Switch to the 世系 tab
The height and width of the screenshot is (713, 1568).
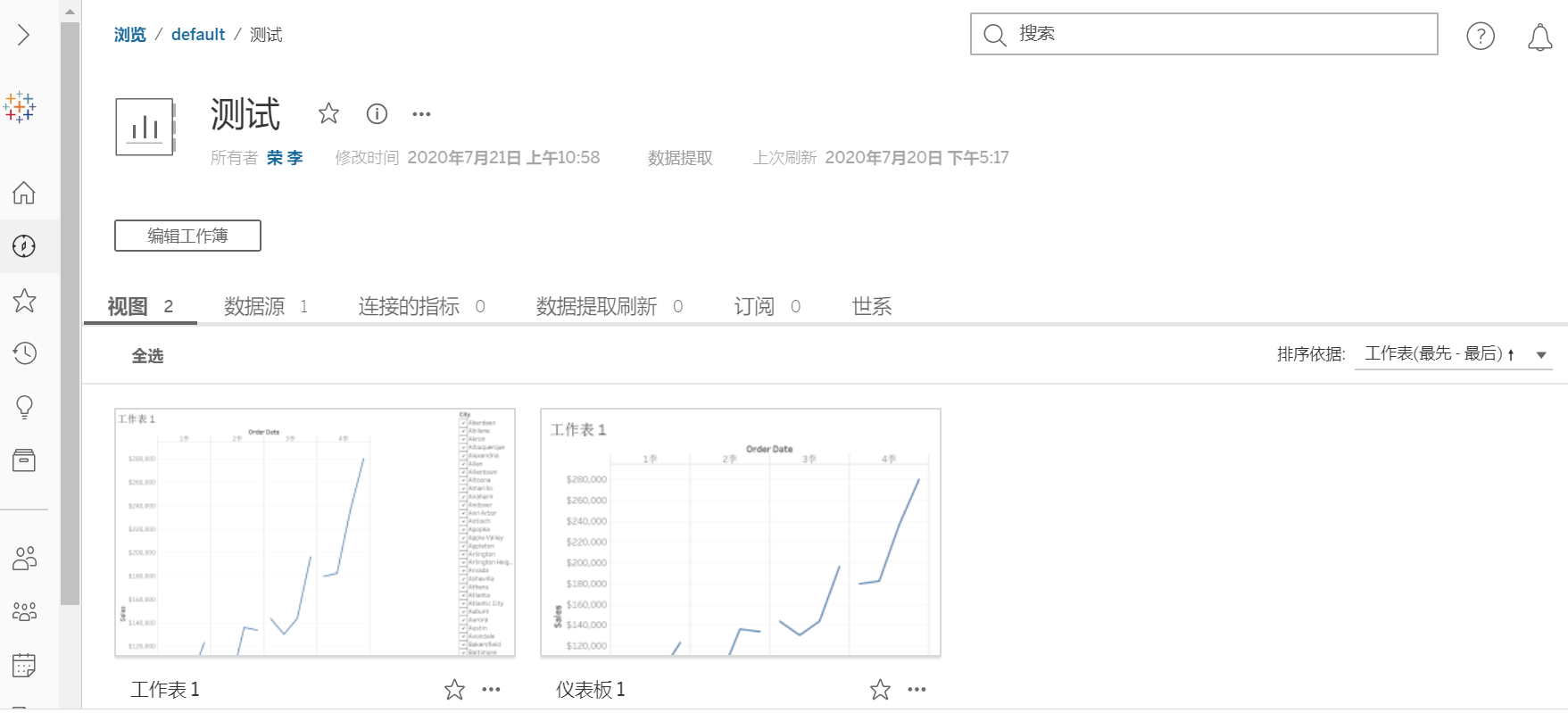coord(872,306)
